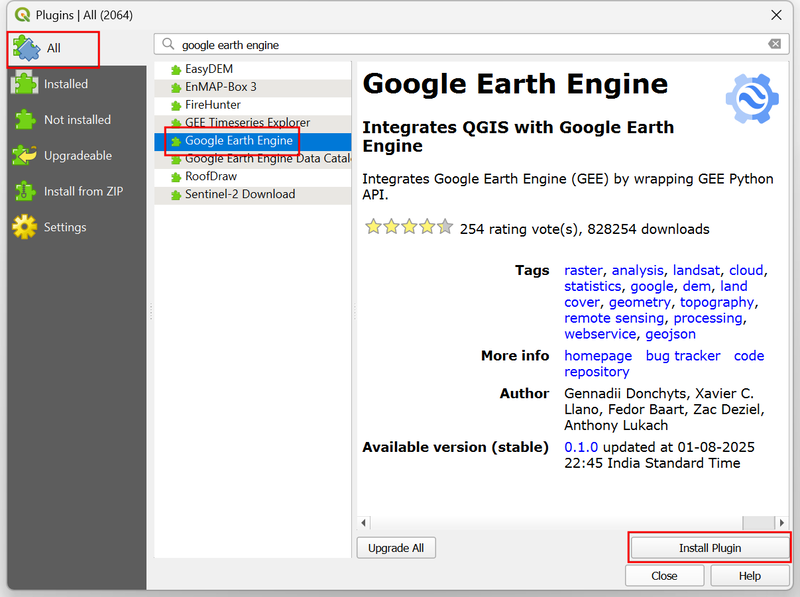Click the Install from ZIP icon
Image resolution: width=800 pixels, height=597 pixels.
tap(24, 191)
